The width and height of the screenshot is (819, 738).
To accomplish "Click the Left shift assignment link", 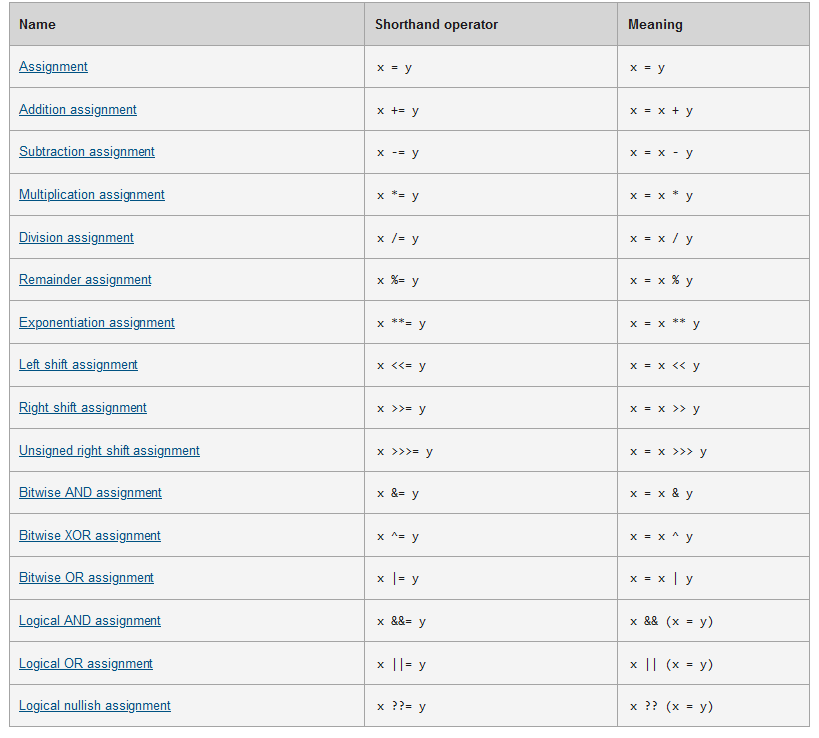I will click(78, 365).
